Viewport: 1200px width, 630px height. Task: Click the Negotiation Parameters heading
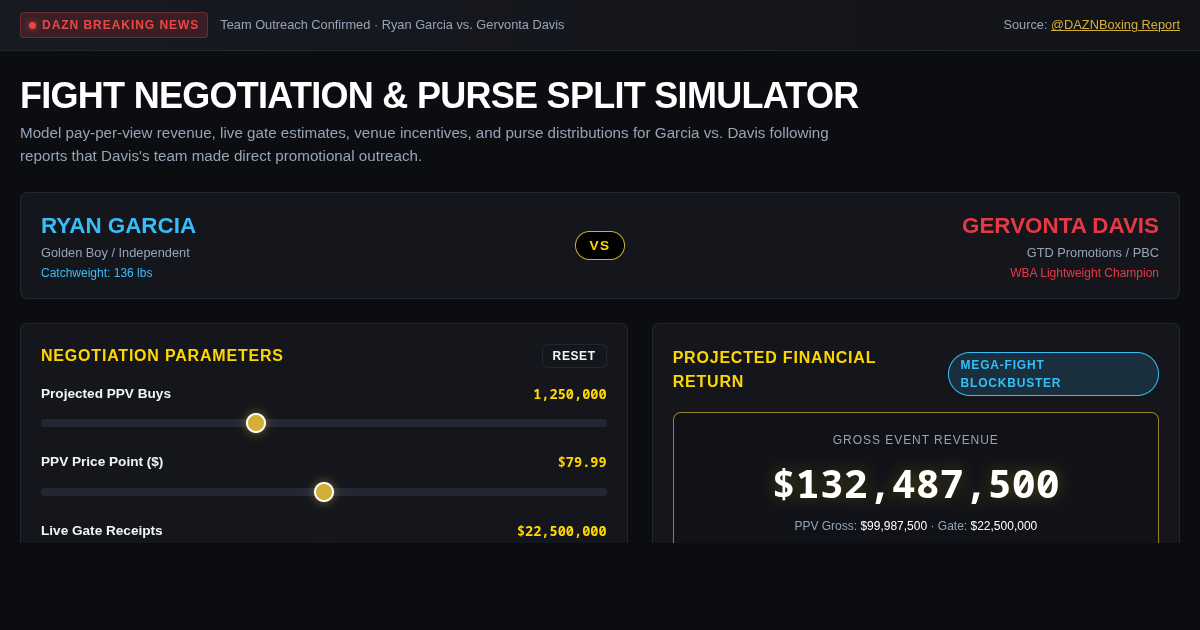point(162,356)
